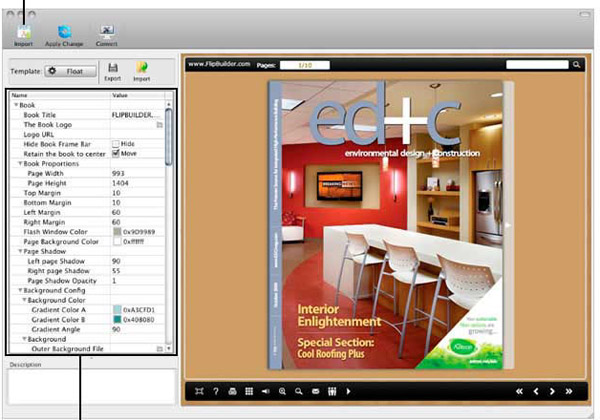Collapse the Background group above Outer Background File

click(x=24, y=339)
